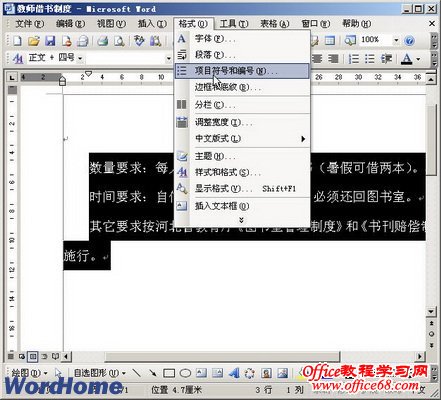Click the Open folder icon

pos(34,41)
